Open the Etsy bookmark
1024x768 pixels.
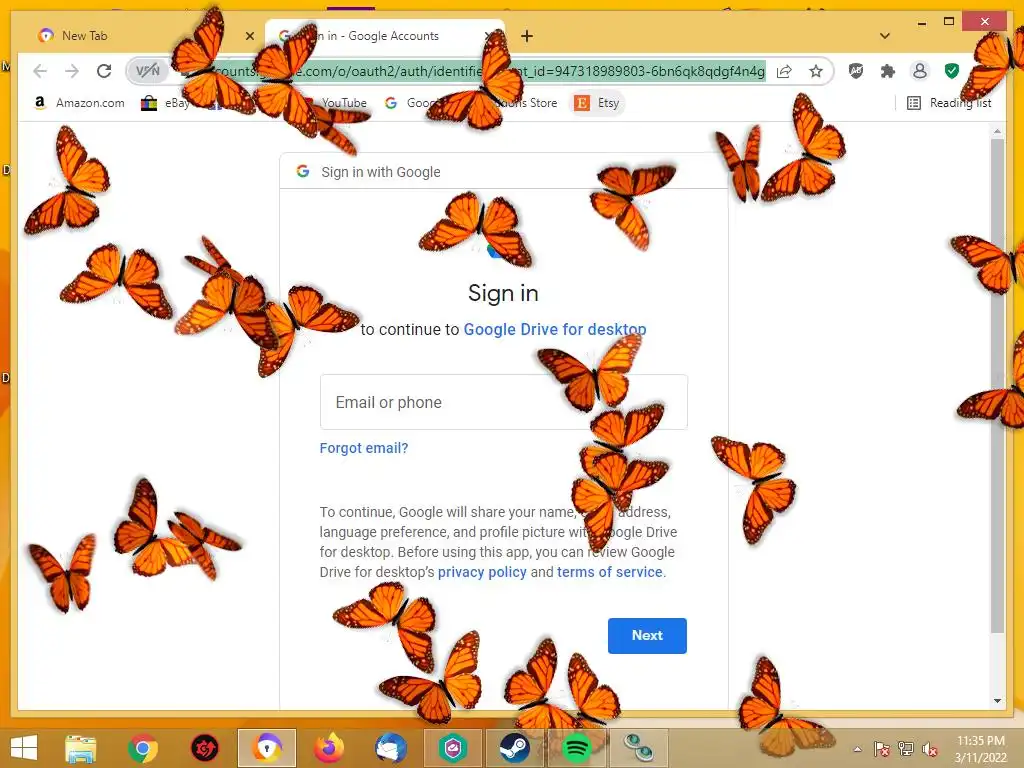click(x=597, y=103)
